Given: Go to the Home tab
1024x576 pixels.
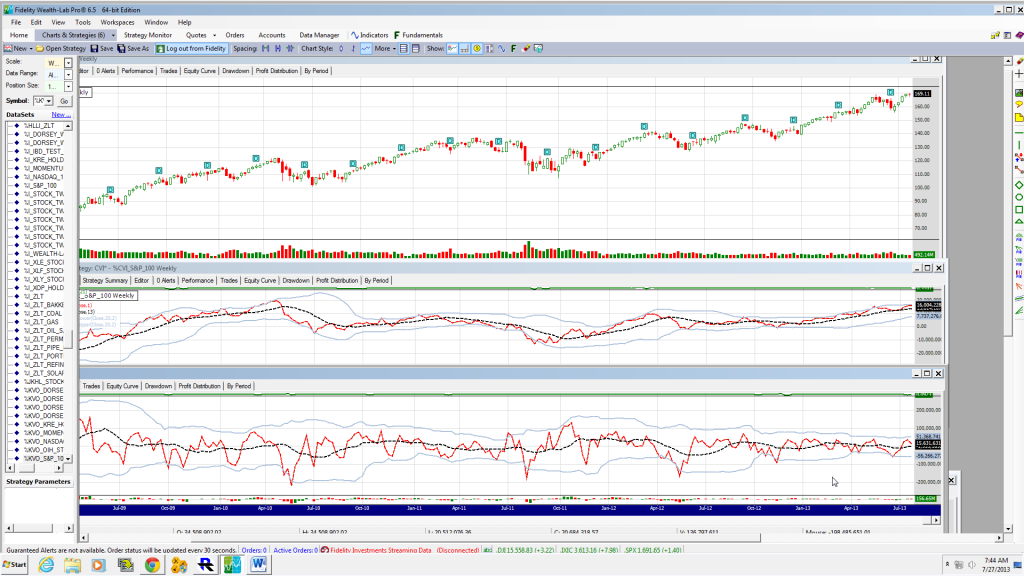Looking at the screenshot, I should (19, 35).
